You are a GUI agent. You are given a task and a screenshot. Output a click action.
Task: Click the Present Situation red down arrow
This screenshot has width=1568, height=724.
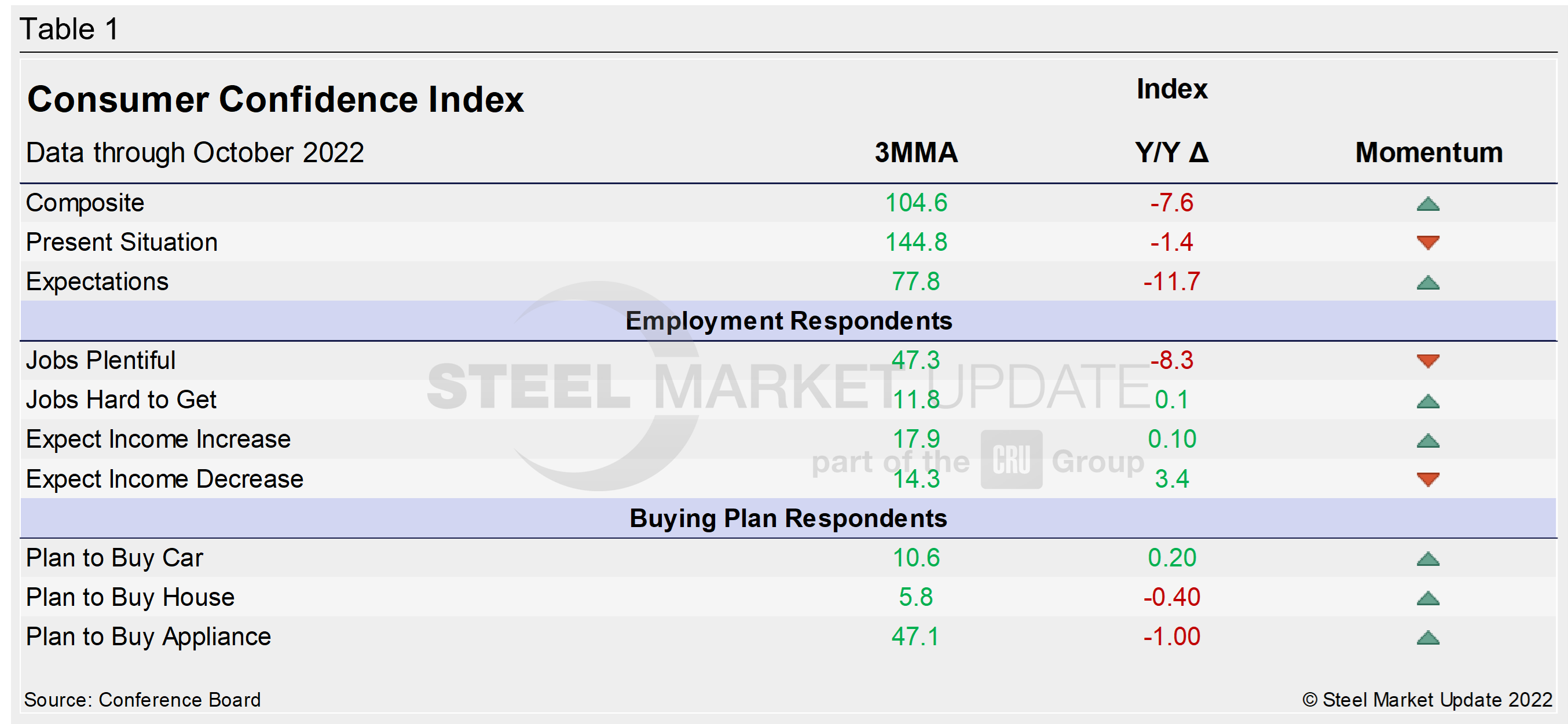coord(1427,242)
